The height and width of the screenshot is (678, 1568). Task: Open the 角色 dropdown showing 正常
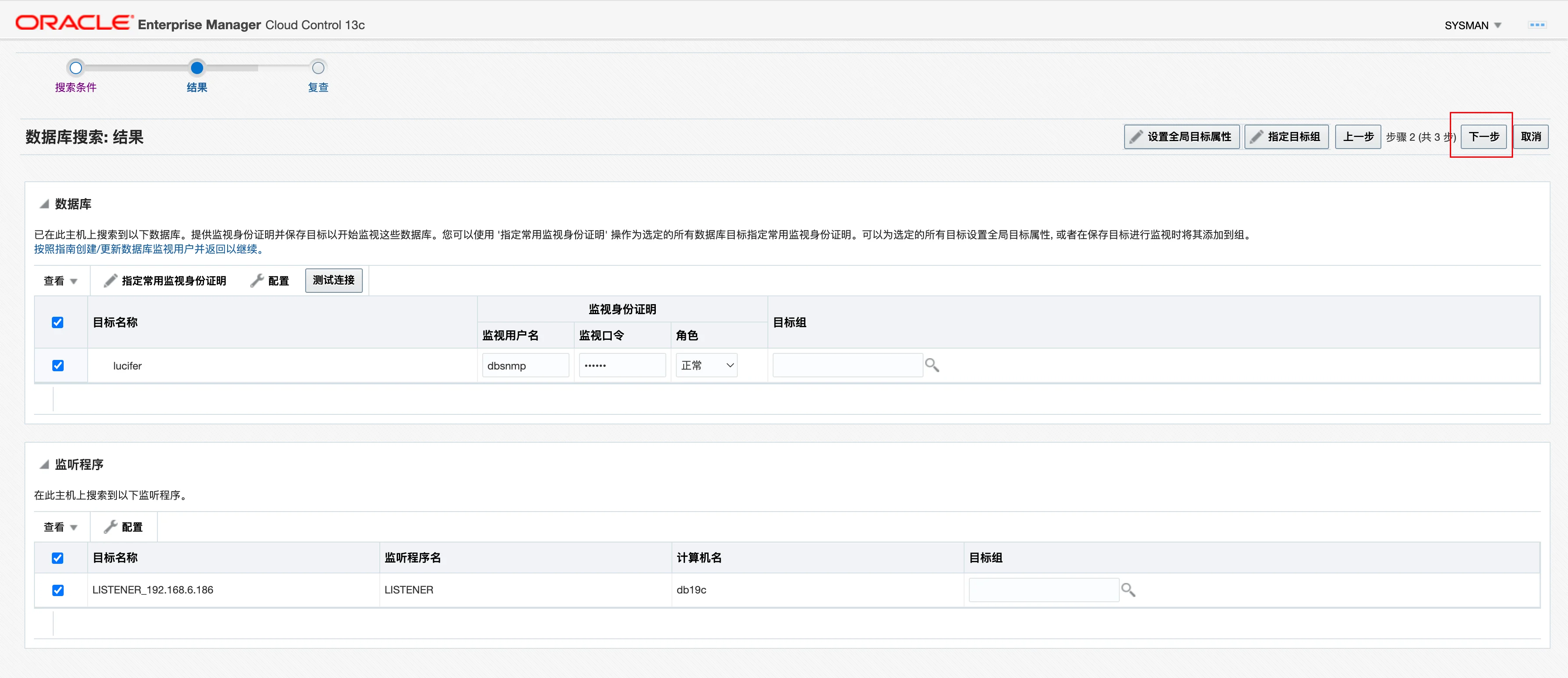coord(706,366)
